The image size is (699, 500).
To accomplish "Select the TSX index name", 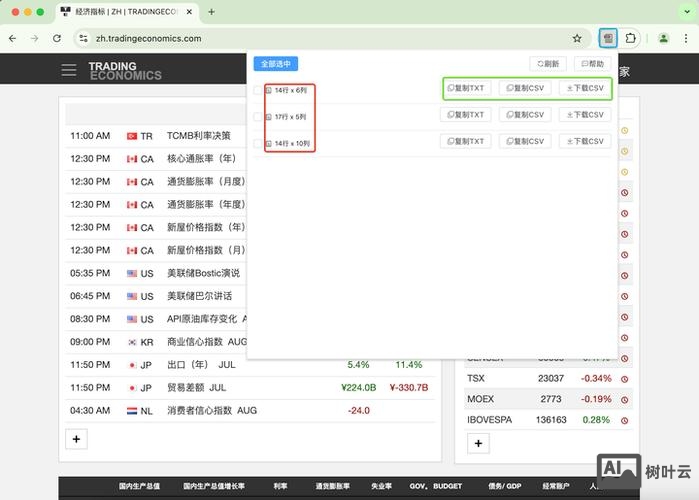I will click(x=476, y=379).
